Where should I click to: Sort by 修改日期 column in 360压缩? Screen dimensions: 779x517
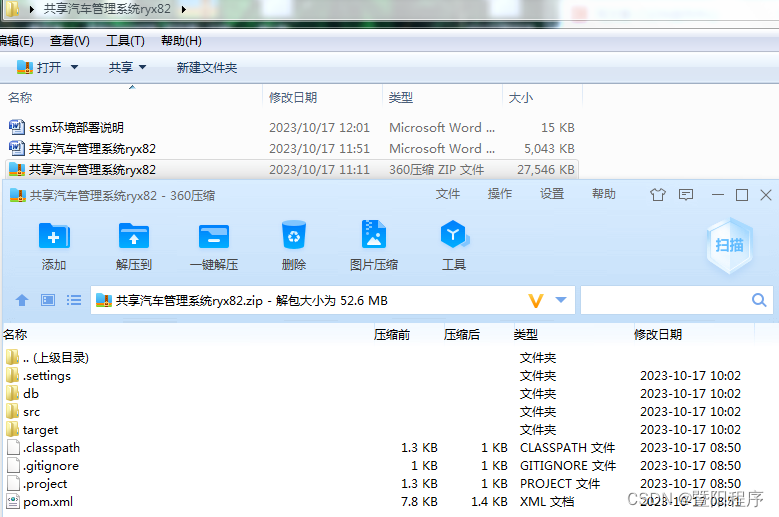[658, 335]
